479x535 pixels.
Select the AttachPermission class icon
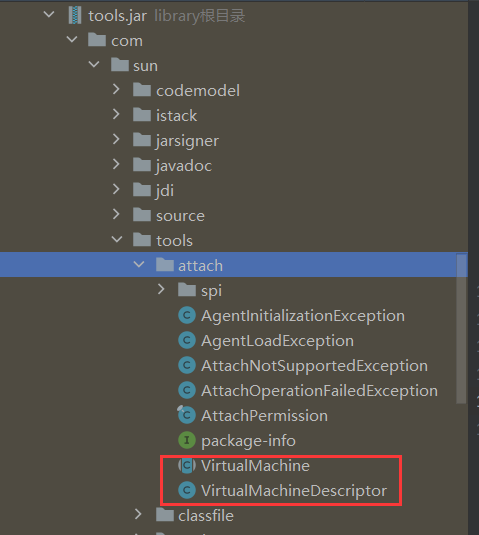[187, 415]
